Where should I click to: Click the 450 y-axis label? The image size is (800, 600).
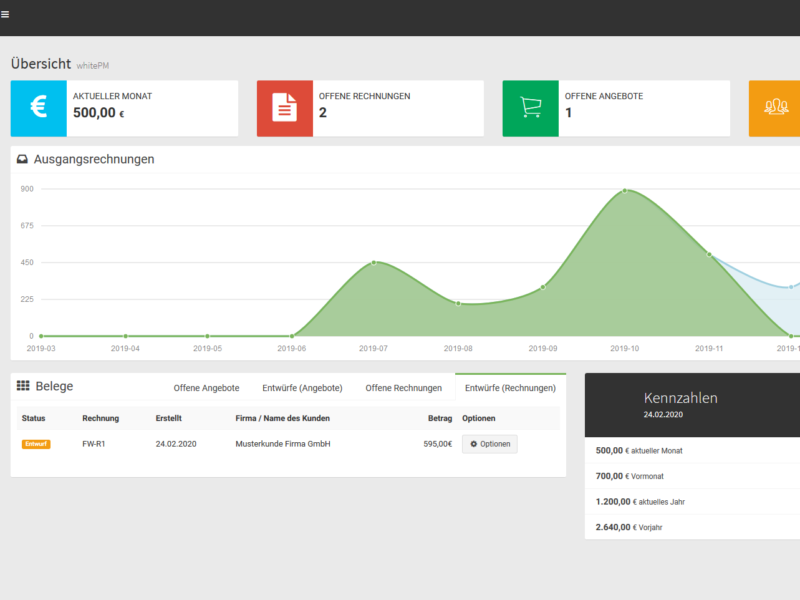27,262
